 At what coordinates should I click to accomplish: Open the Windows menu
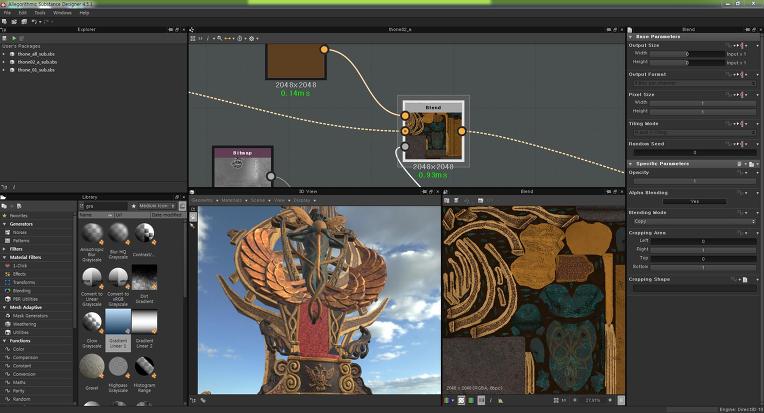[62, 13]
